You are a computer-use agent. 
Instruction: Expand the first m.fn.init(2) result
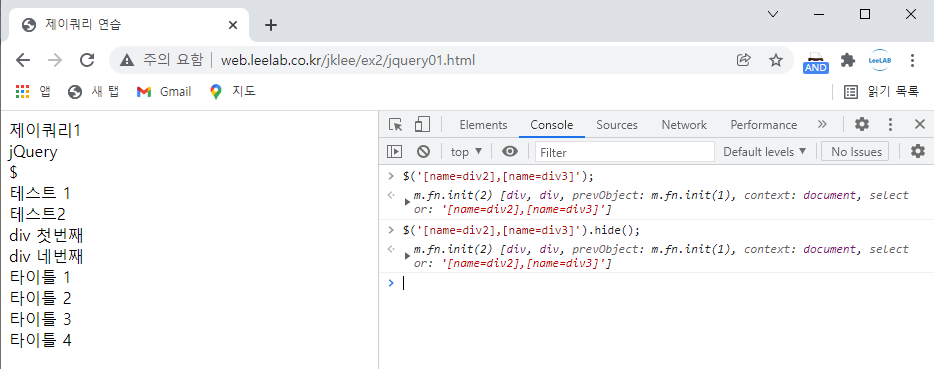click(407, 202)
